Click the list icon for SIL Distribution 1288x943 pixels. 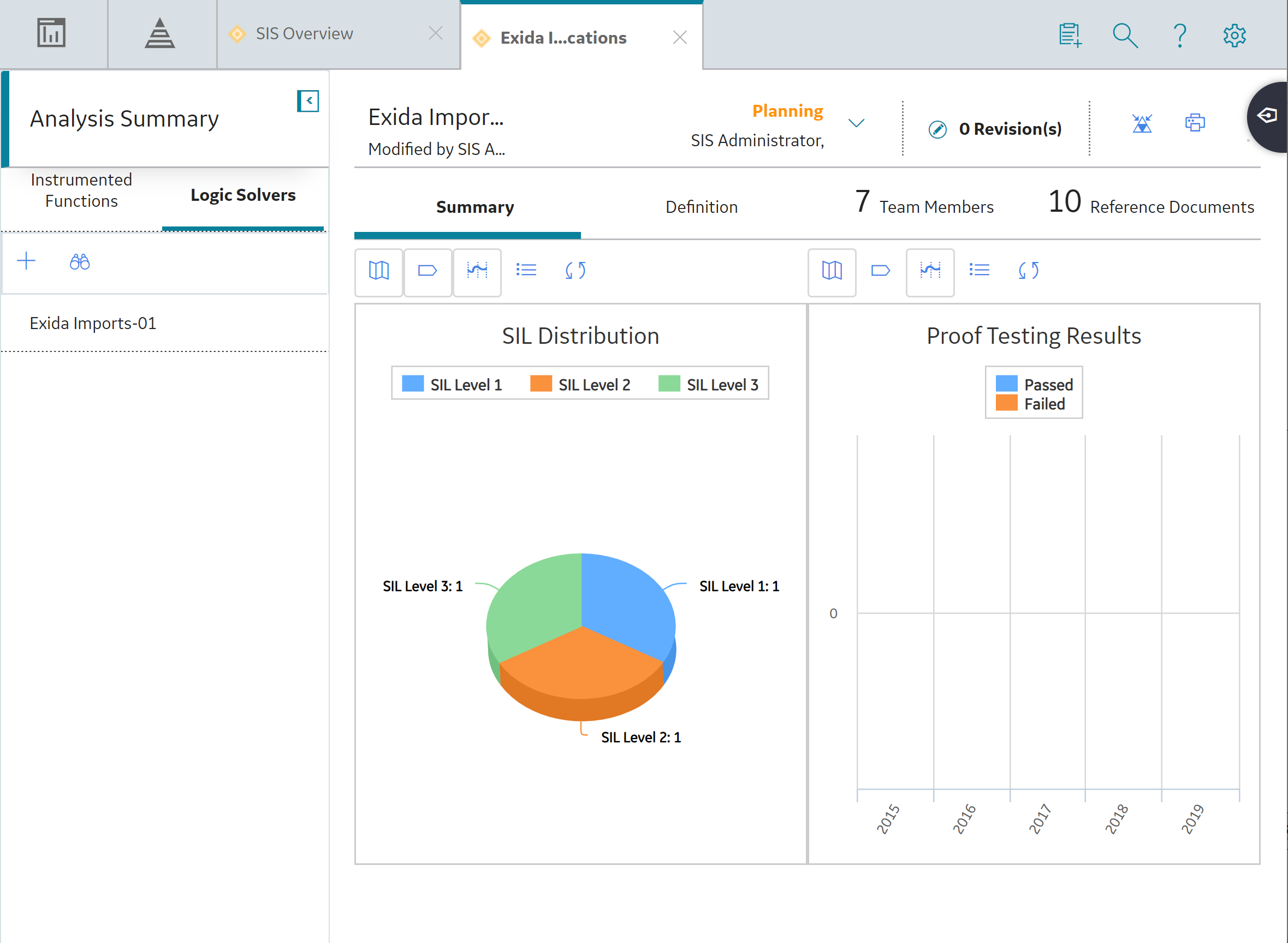point(526,270)
